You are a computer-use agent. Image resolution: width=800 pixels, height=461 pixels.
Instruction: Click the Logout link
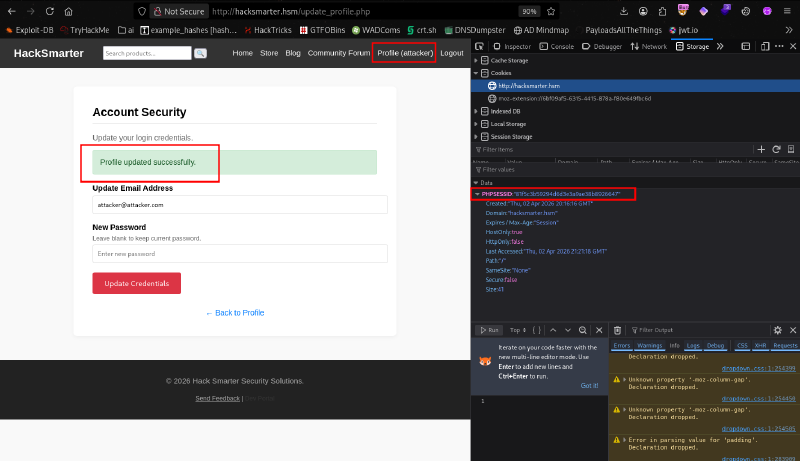pyautogui.click(x=452, y=53)
